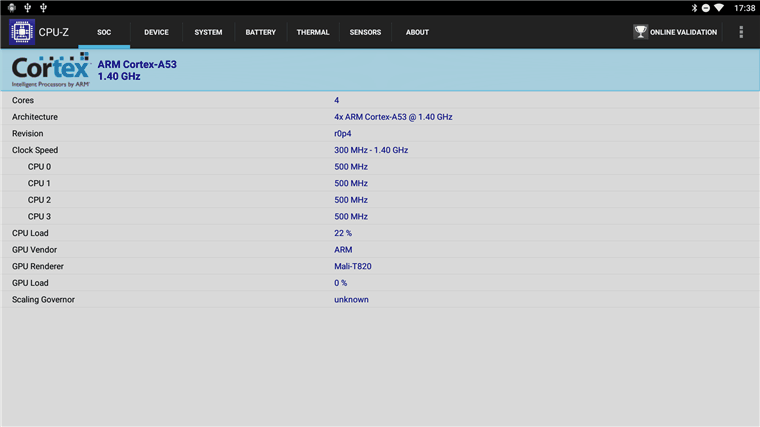Click the unknown scaling governor value
The height and width of the screenshot is (427, 760).
click(x=351, y=300)
